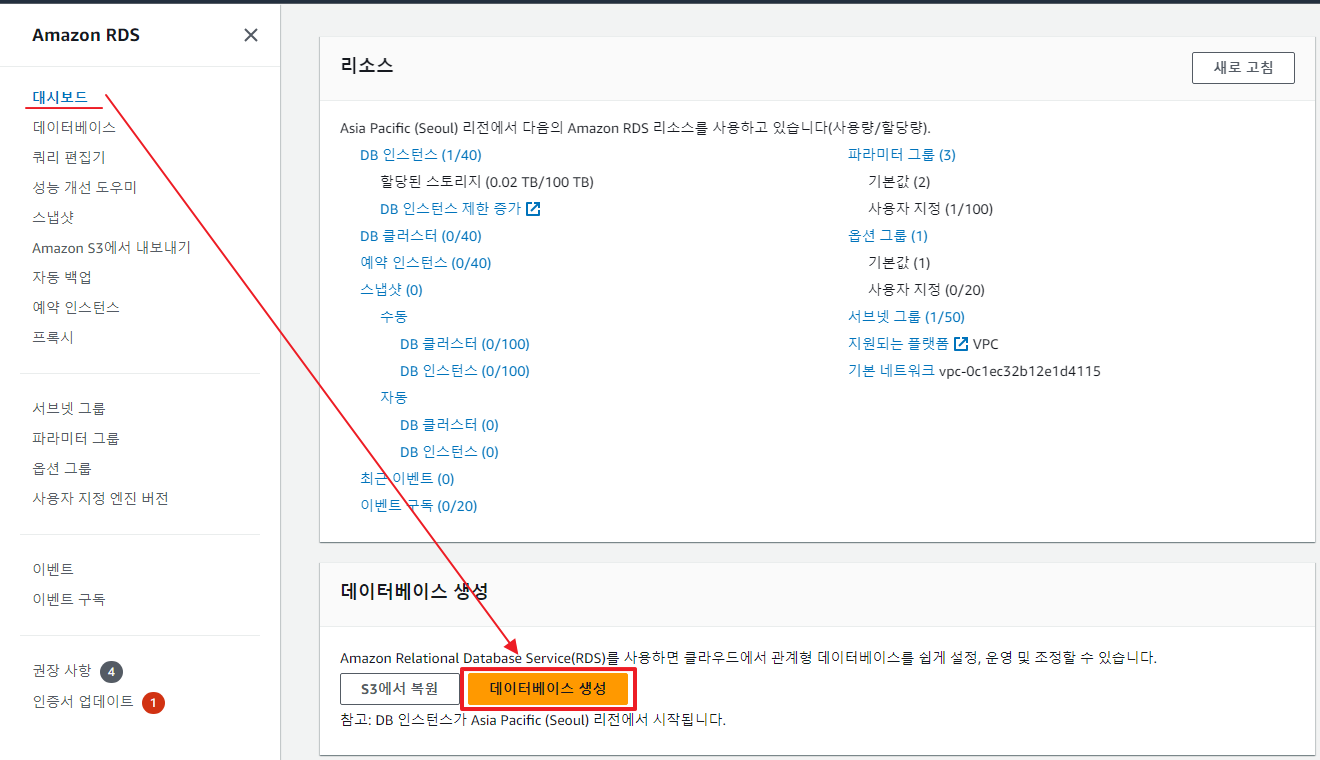The image size is (1320, 760).
Task: Open 인증서 업데이트 in the sidebar
Action: click(x=83, y=701)
